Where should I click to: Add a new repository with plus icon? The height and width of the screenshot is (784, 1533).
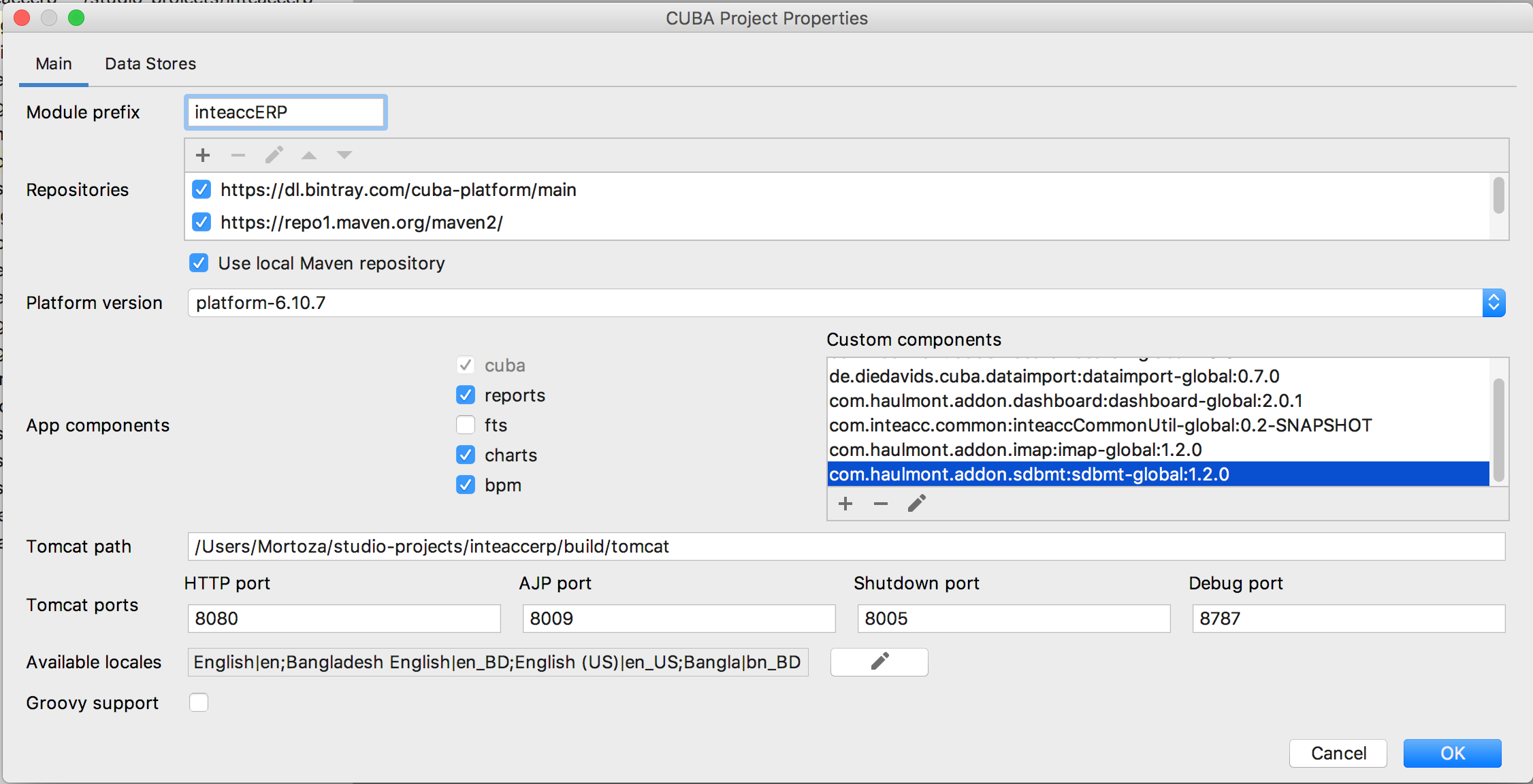(x=203, y=155)
